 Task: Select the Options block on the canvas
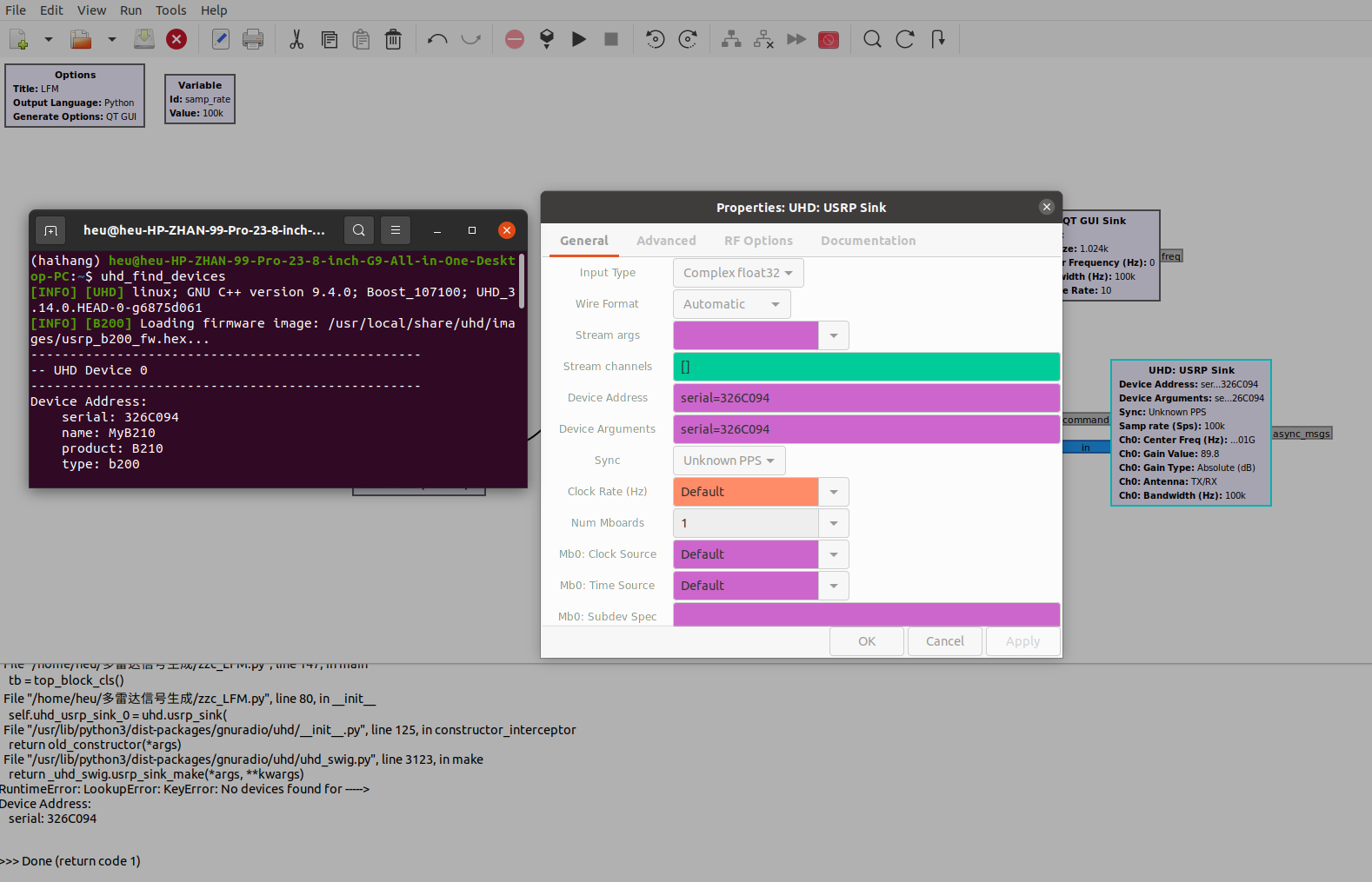pos(75,96)
